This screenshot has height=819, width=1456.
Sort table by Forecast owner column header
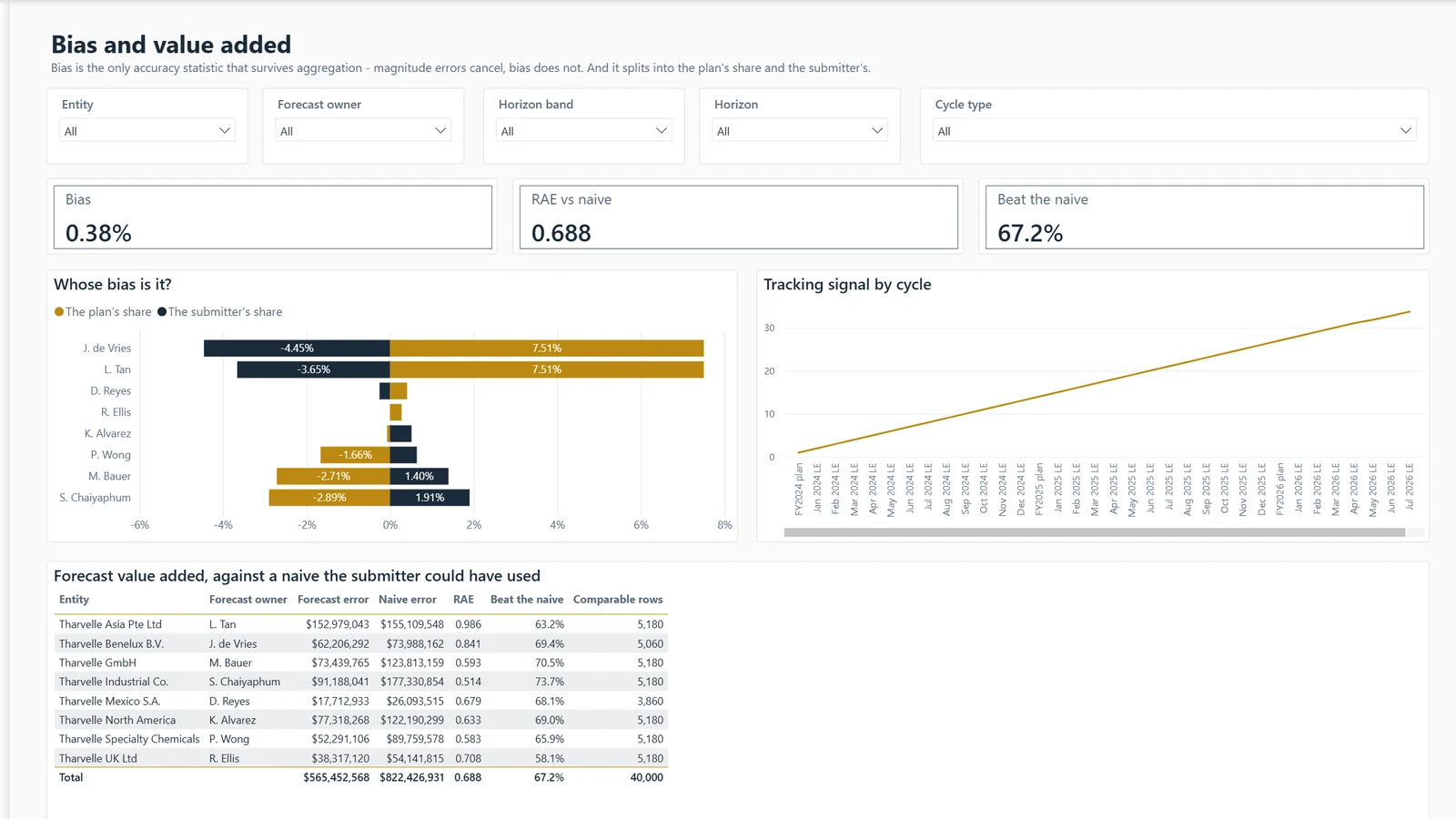coord(248,600)
